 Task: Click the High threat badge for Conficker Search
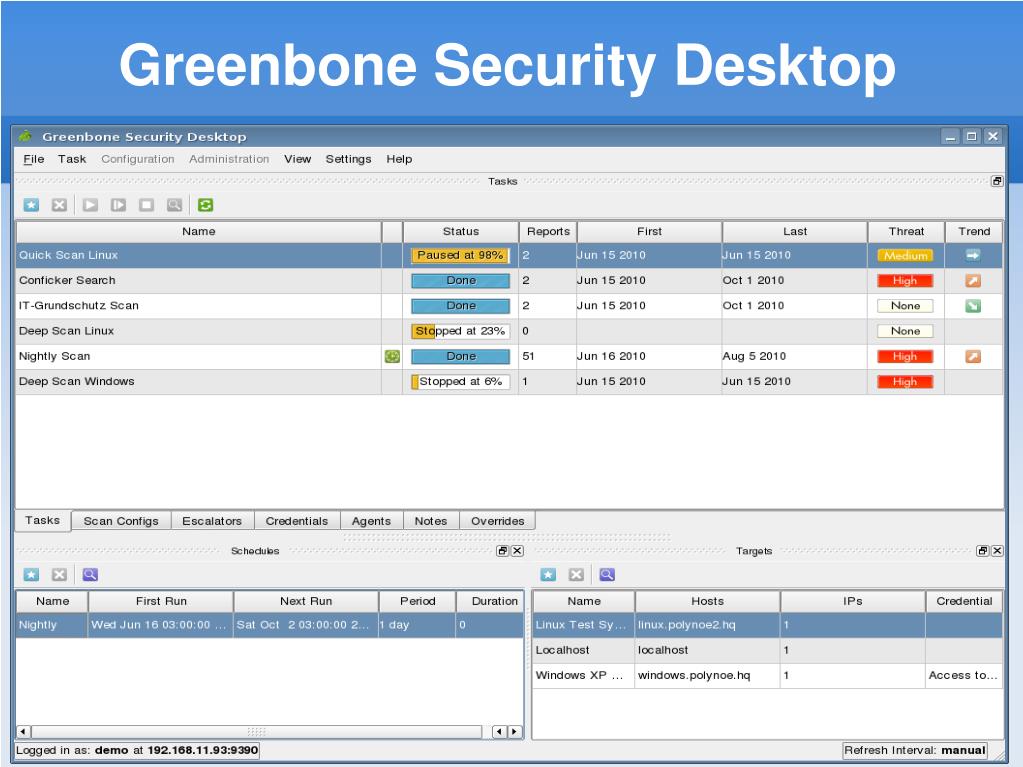tap(906, 281)
